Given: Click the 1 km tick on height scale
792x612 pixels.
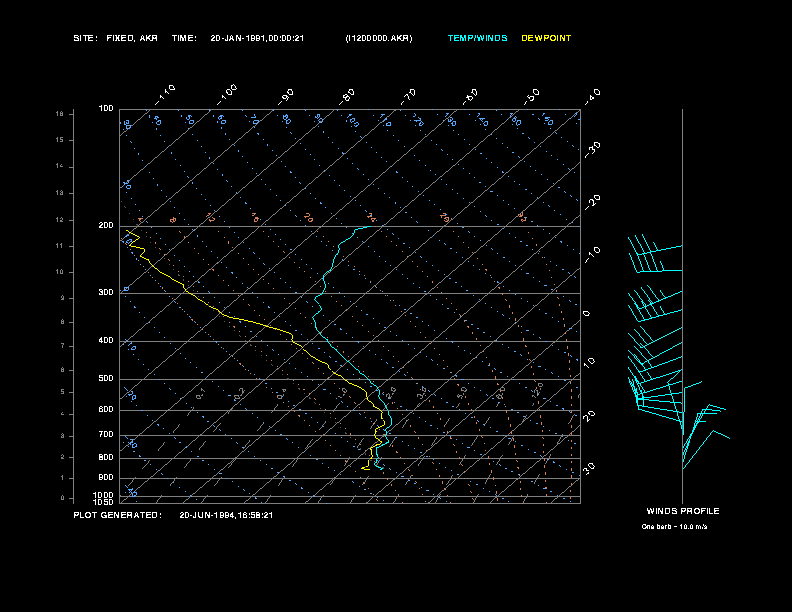Looking at the screenshot, I should pos(63,478).
